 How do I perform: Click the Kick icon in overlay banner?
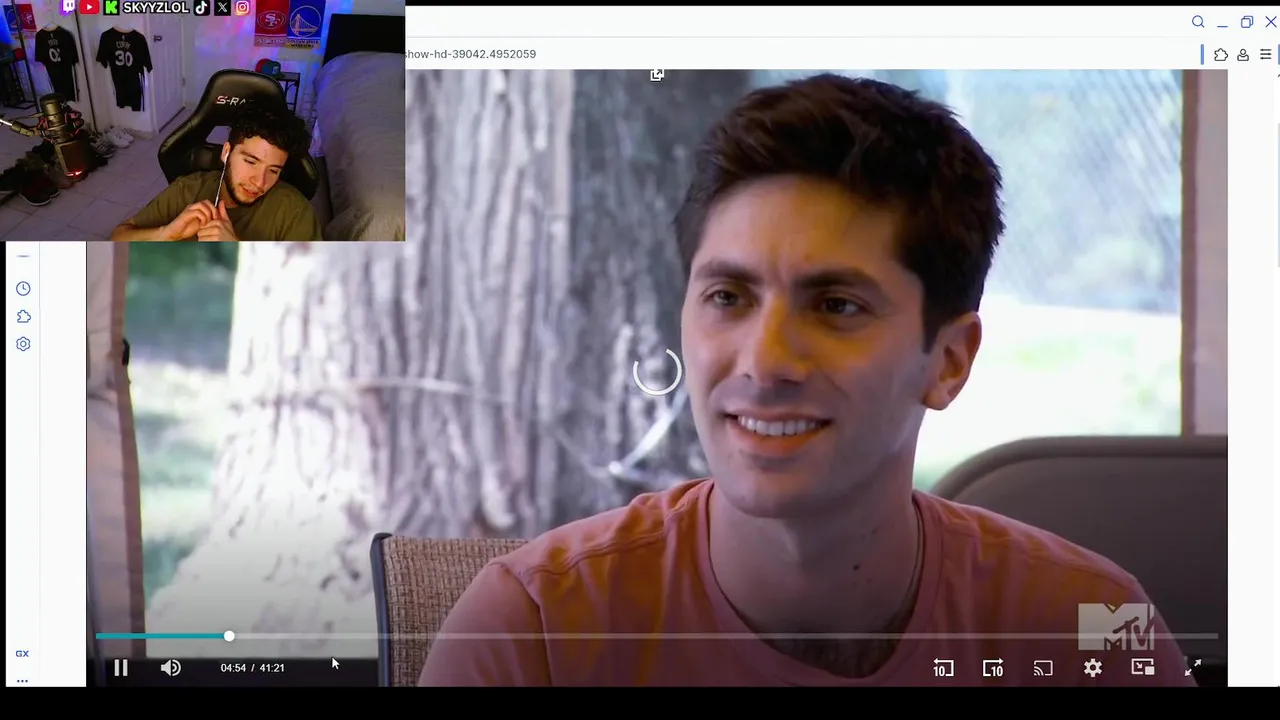(111, 7)
